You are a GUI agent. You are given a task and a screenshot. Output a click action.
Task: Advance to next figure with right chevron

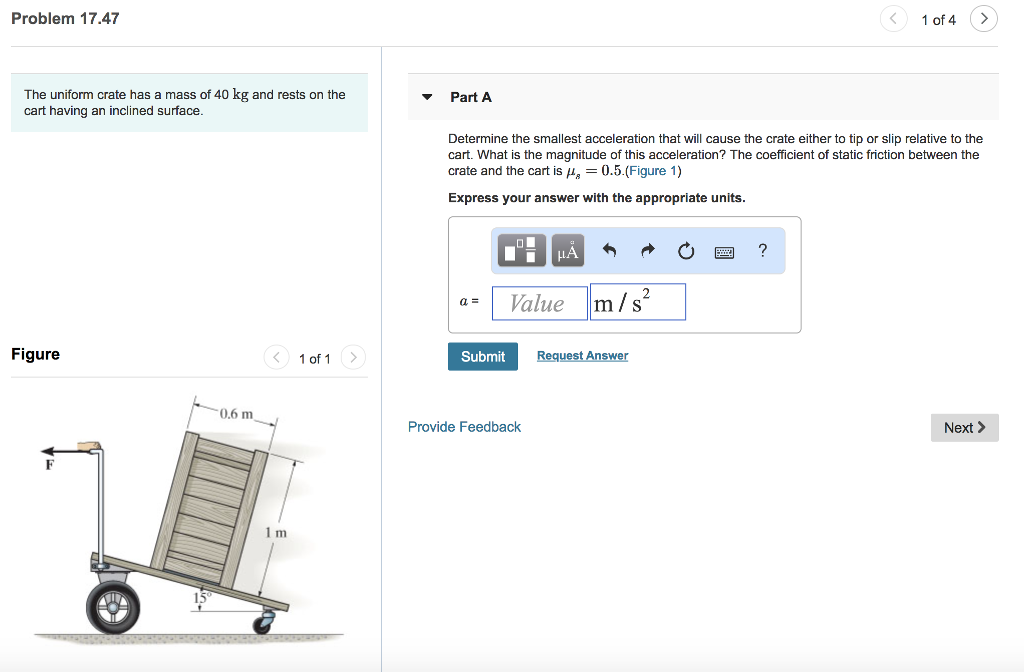click(x=352, y=357)
